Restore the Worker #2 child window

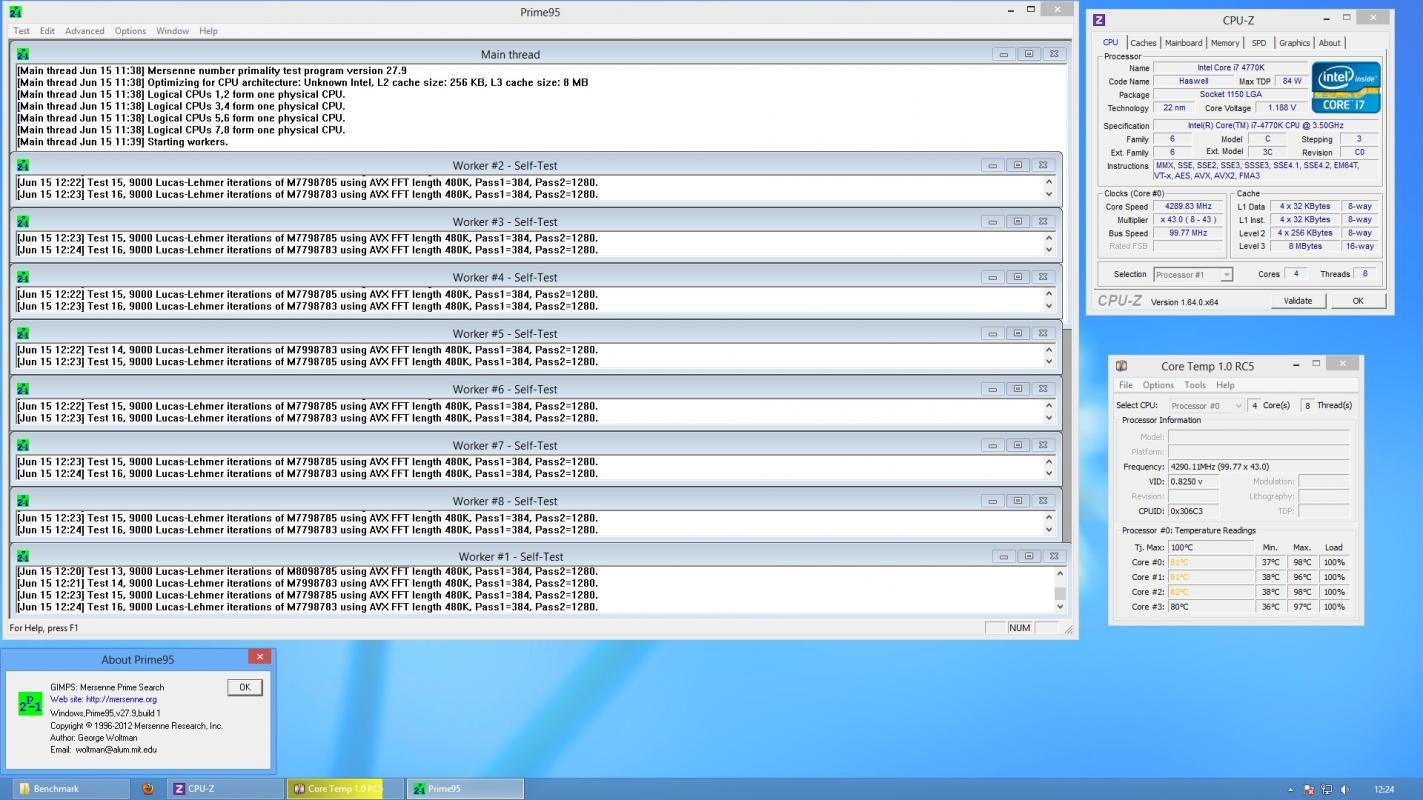click(1017, 165)
